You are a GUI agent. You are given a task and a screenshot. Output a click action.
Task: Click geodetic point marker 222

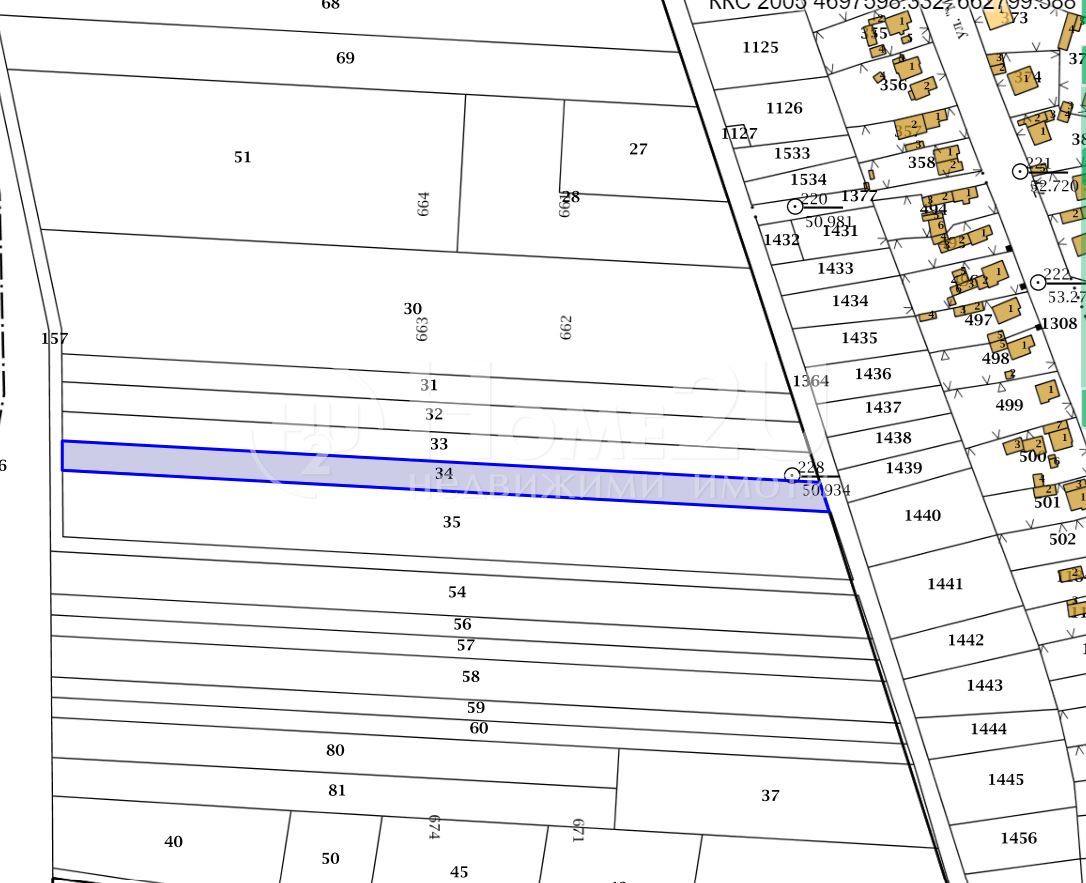click(x=1038, y=282)
